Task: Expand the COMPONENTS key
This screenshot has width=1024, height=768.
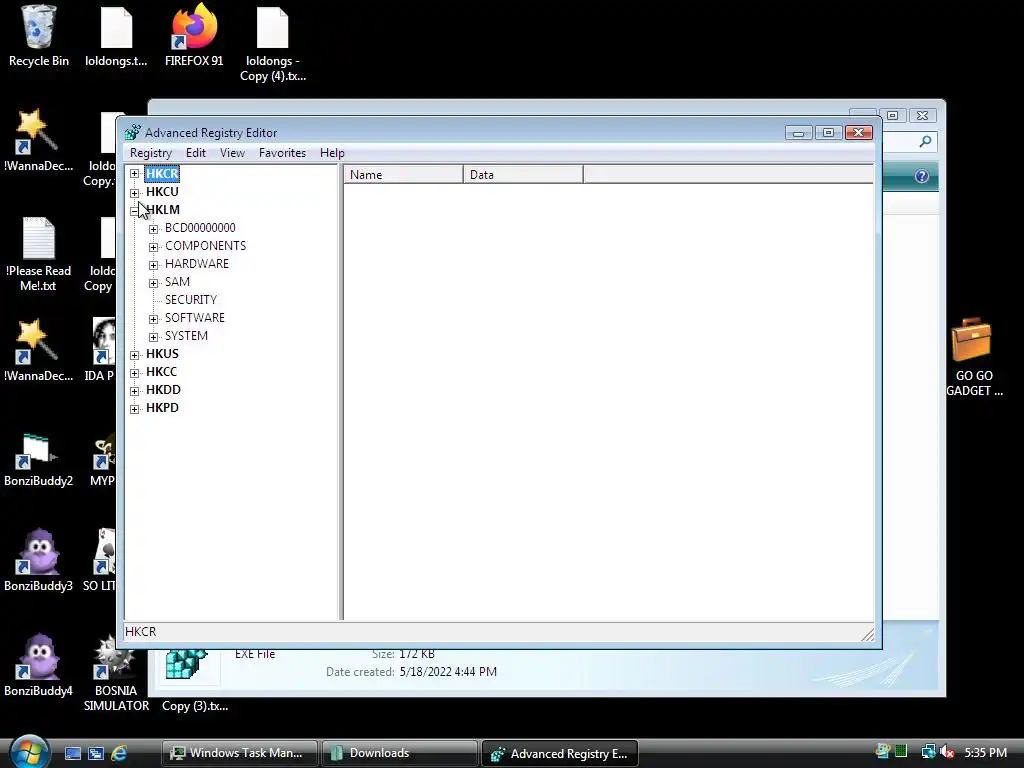Action: 153,247
